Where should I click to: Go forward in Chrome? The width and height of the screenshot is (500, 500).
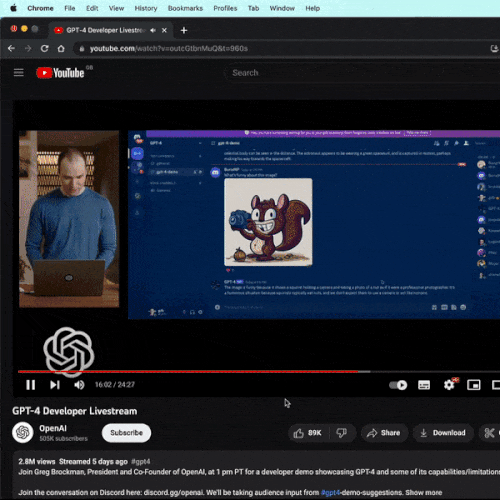28,49
